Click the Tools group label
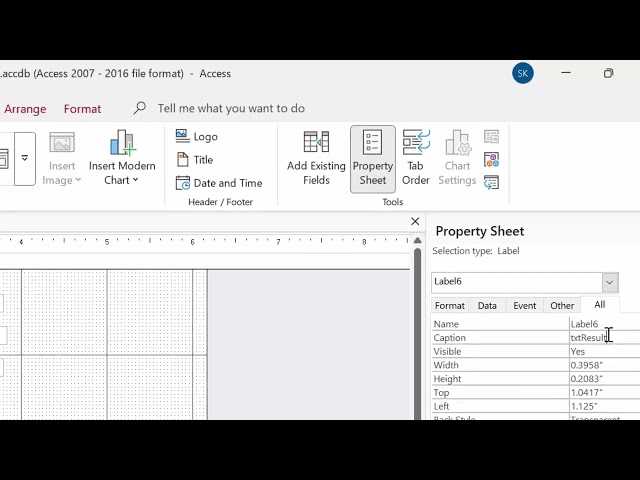Screen dimensions: 640x480 393,202
